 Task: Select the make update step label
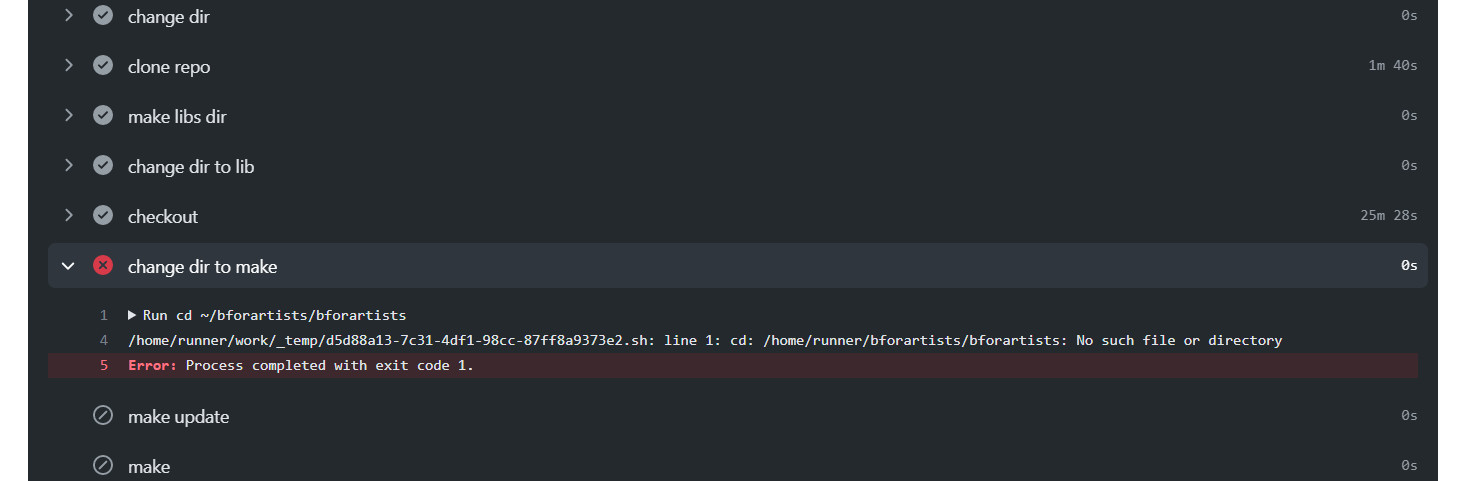click(178, 417)
